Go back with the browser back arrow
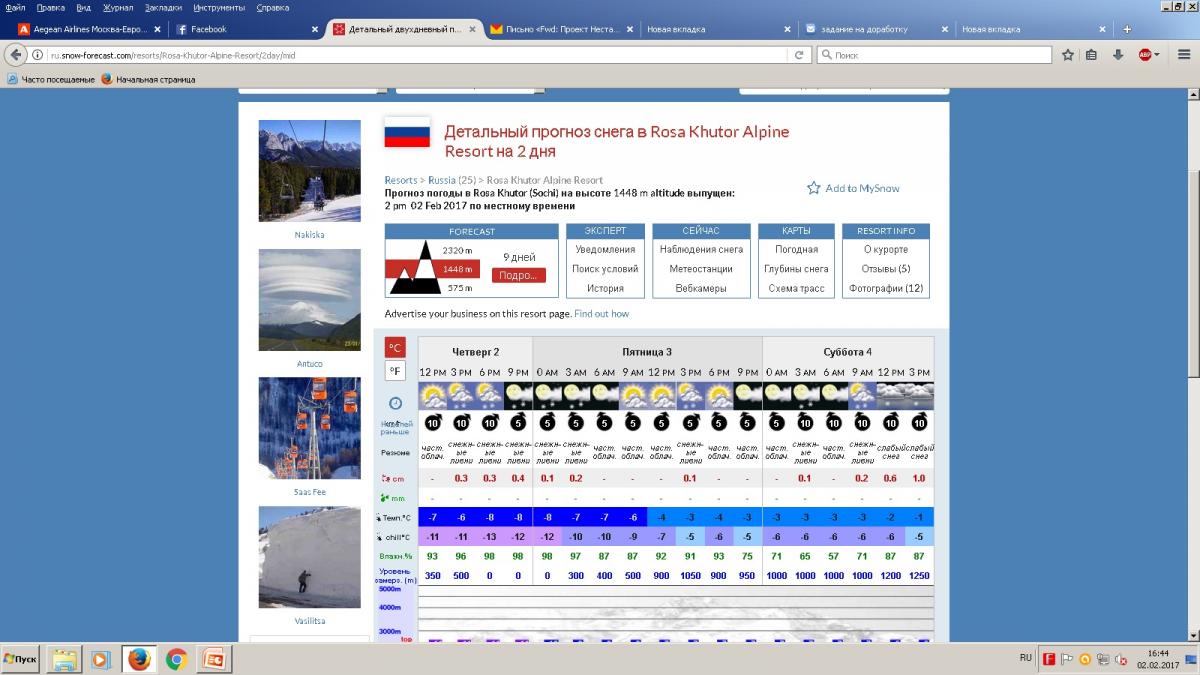The width and height of the screenshot is (1200, 675). [x=17, y=55]
